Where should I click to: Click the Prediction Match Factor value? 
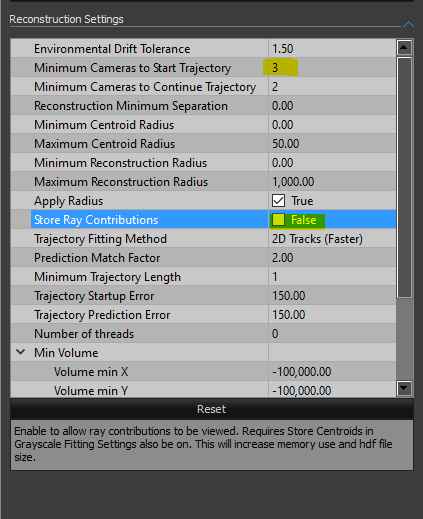click(x=332, y=258)
